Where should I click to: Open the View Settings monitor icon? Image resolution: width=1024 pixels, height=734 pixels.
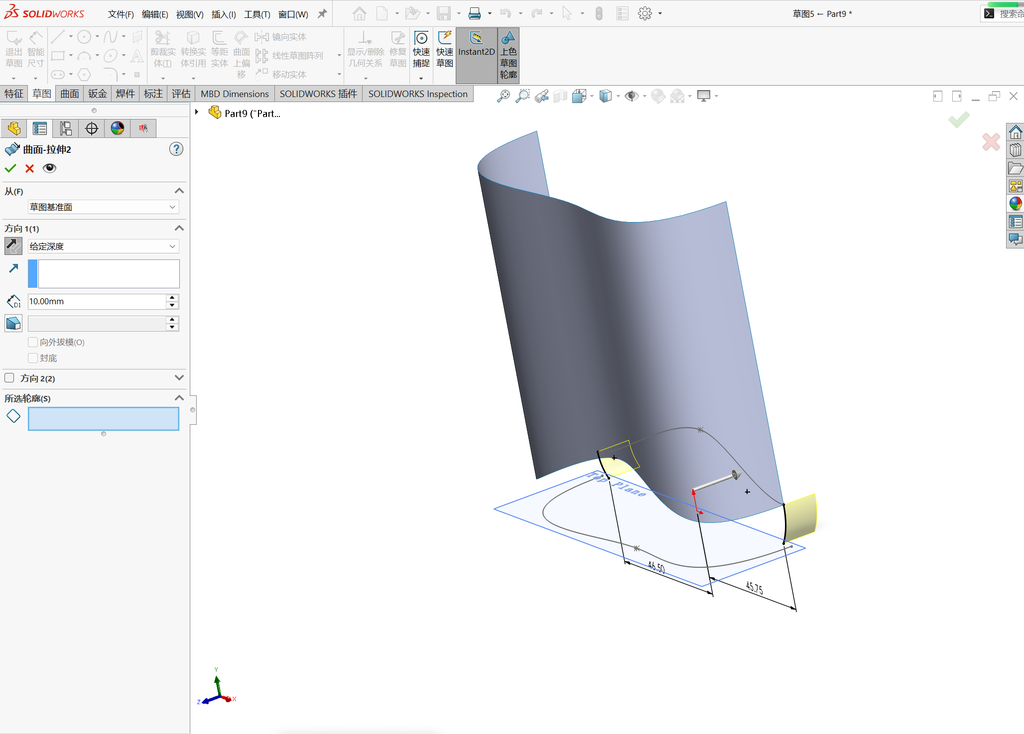click(703, 96)
